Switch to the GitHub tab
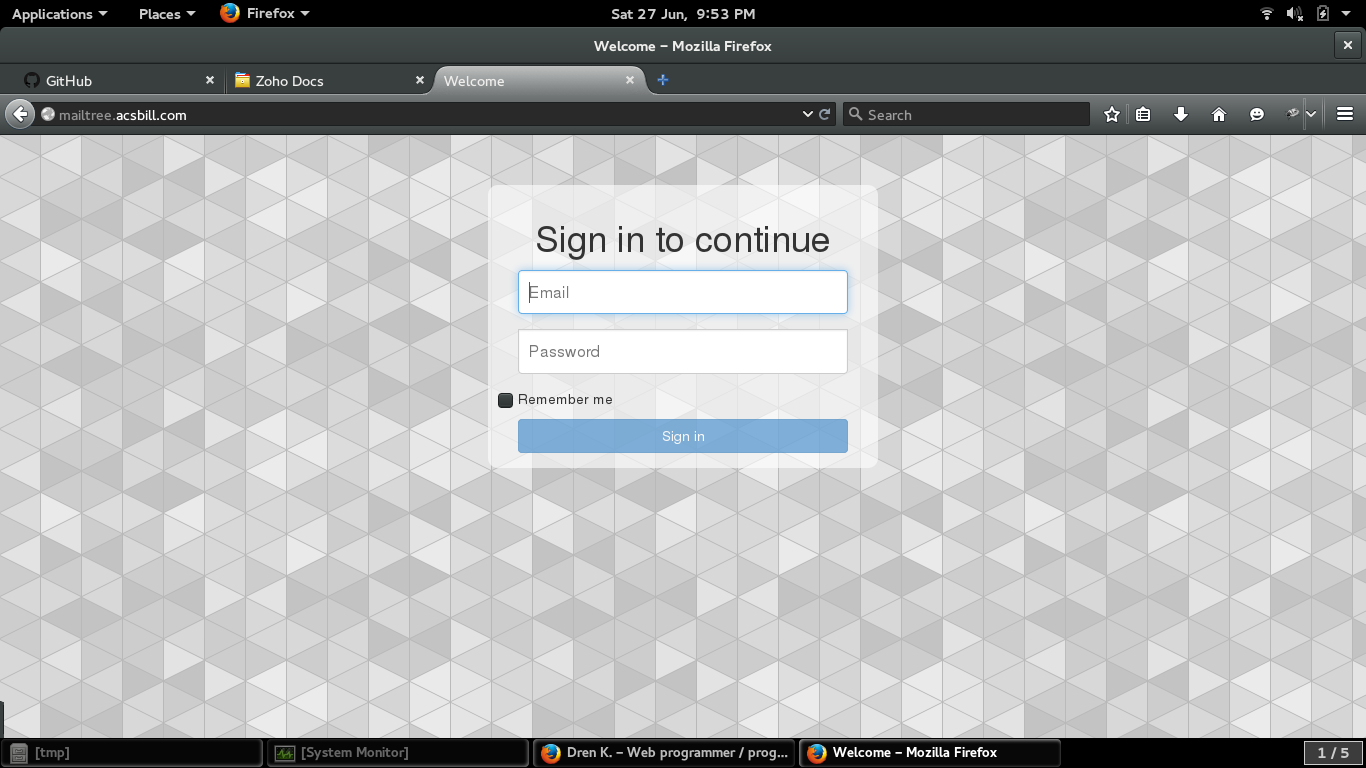 tap(110, 81)
